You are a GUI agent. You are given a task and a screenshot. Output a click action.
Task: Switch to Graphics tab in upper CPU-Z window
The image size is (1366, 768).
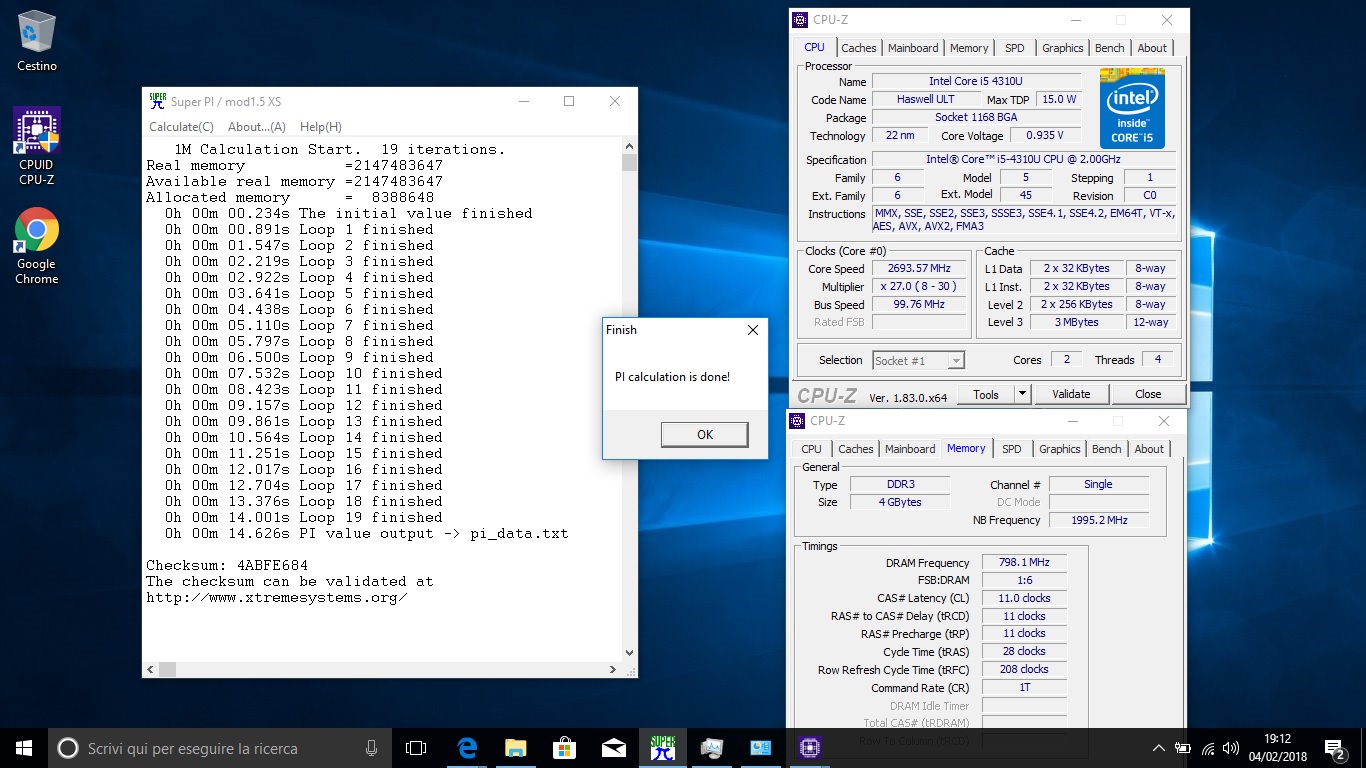click(x=1062, y=48)
